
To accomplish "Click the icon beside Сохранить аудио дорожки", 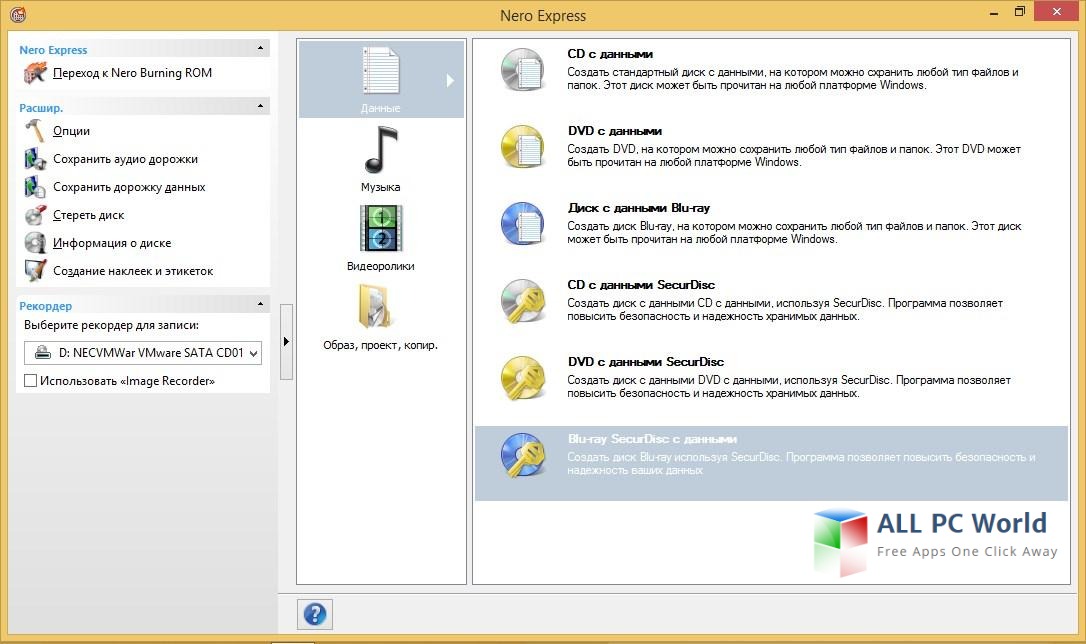I will (x=35, y=159).
